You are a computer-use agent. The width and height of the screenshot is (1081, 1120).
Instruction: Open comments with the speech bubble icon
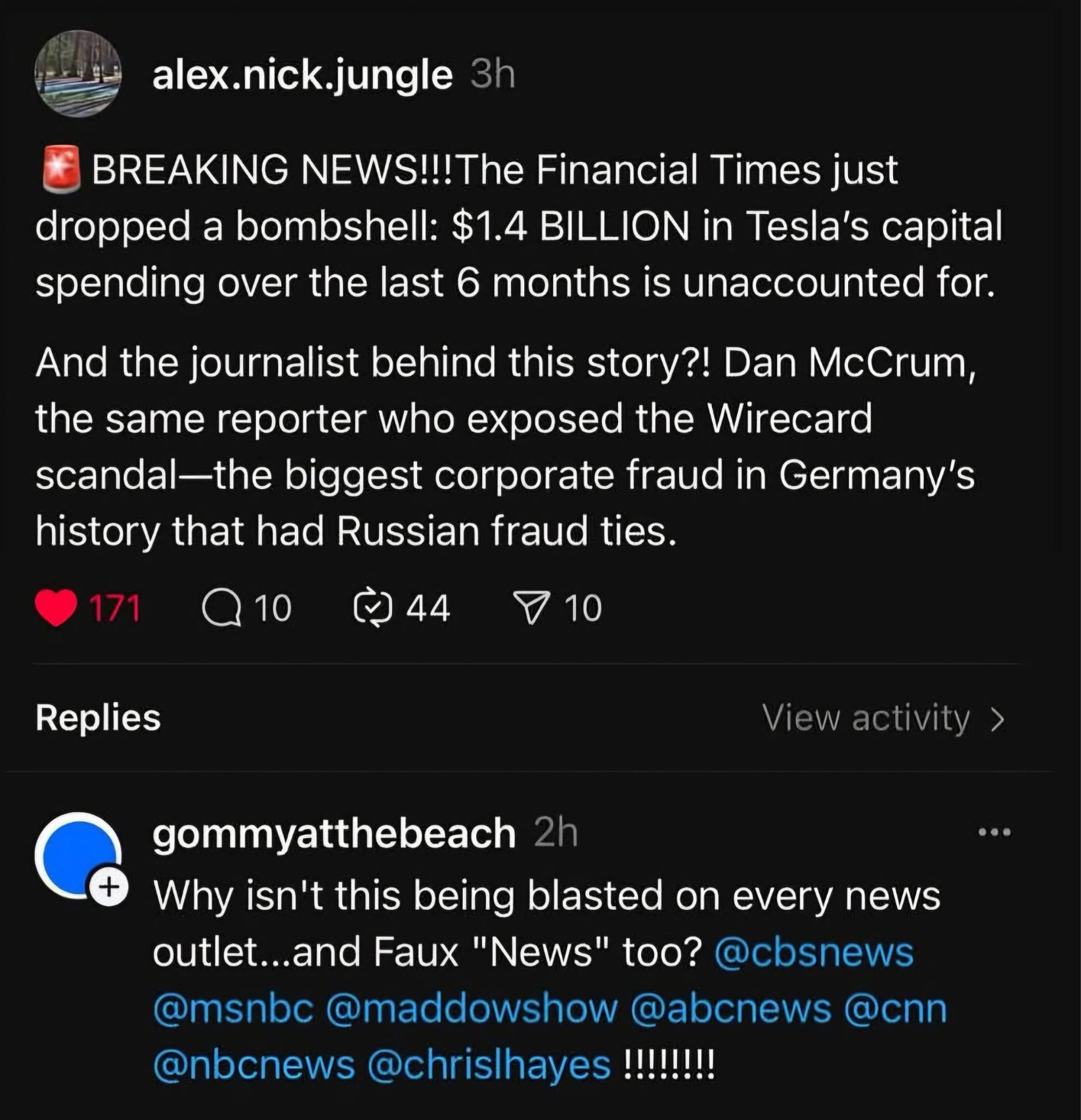221,608
